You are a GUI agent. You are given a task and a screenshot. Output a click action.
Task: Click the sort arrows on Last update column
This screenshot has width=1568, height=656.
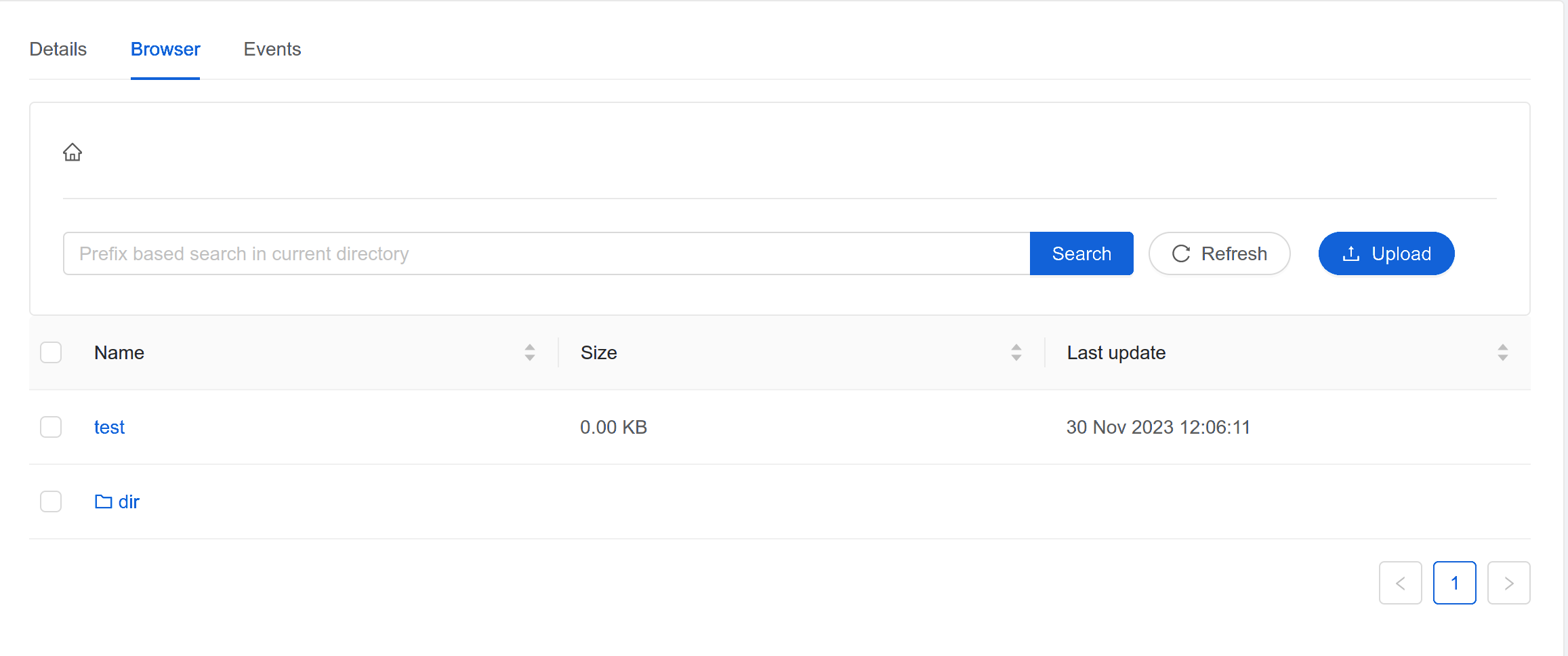[1502, 352]
